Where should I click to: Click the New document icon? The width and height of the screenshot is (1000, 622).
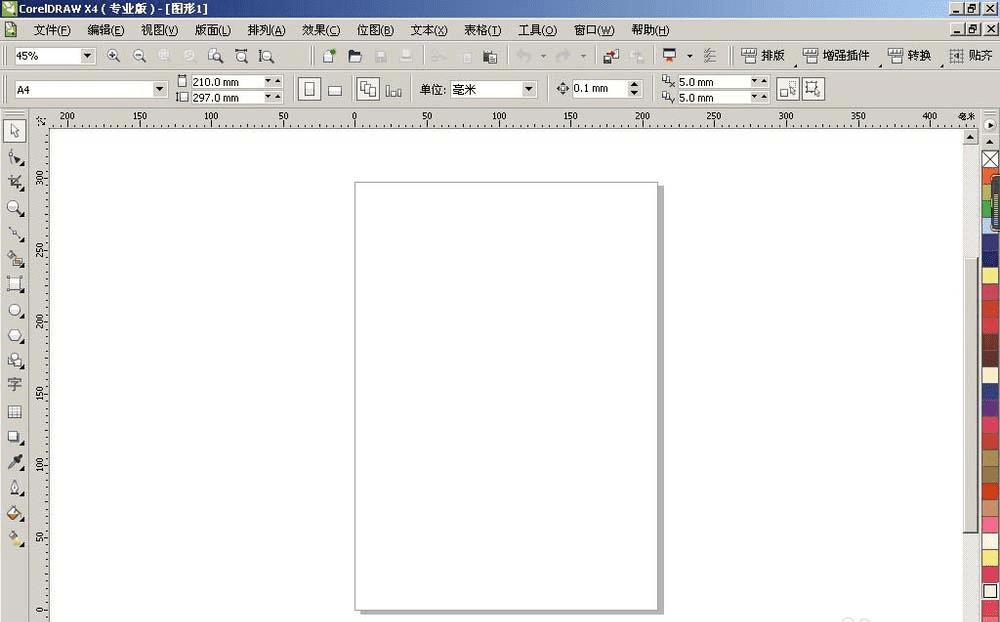coord(329,56)
